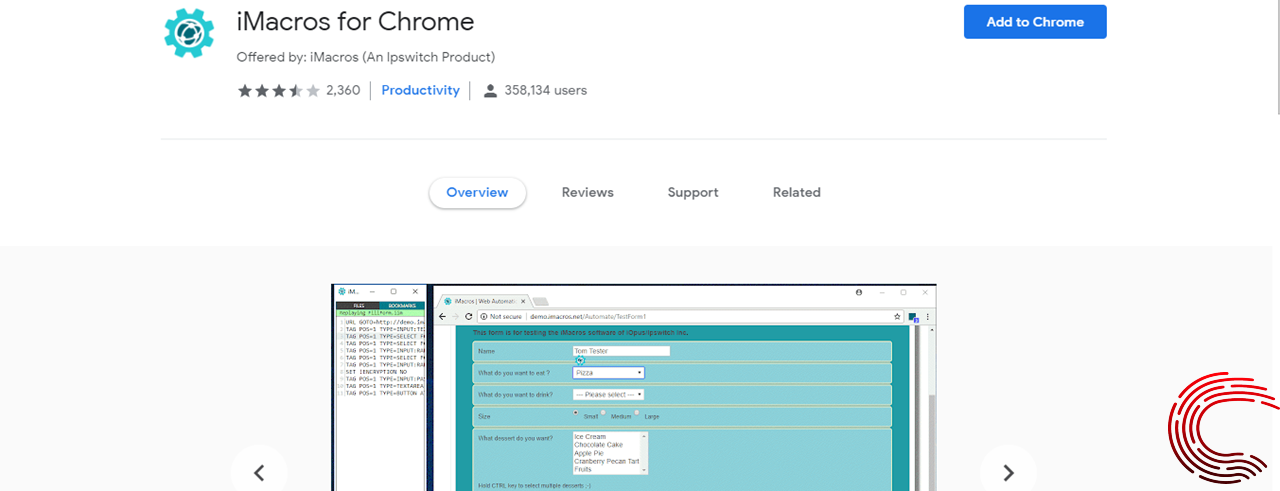
Task: Click the Name field containing Tom Tester
Action: (x=621, y=351)
